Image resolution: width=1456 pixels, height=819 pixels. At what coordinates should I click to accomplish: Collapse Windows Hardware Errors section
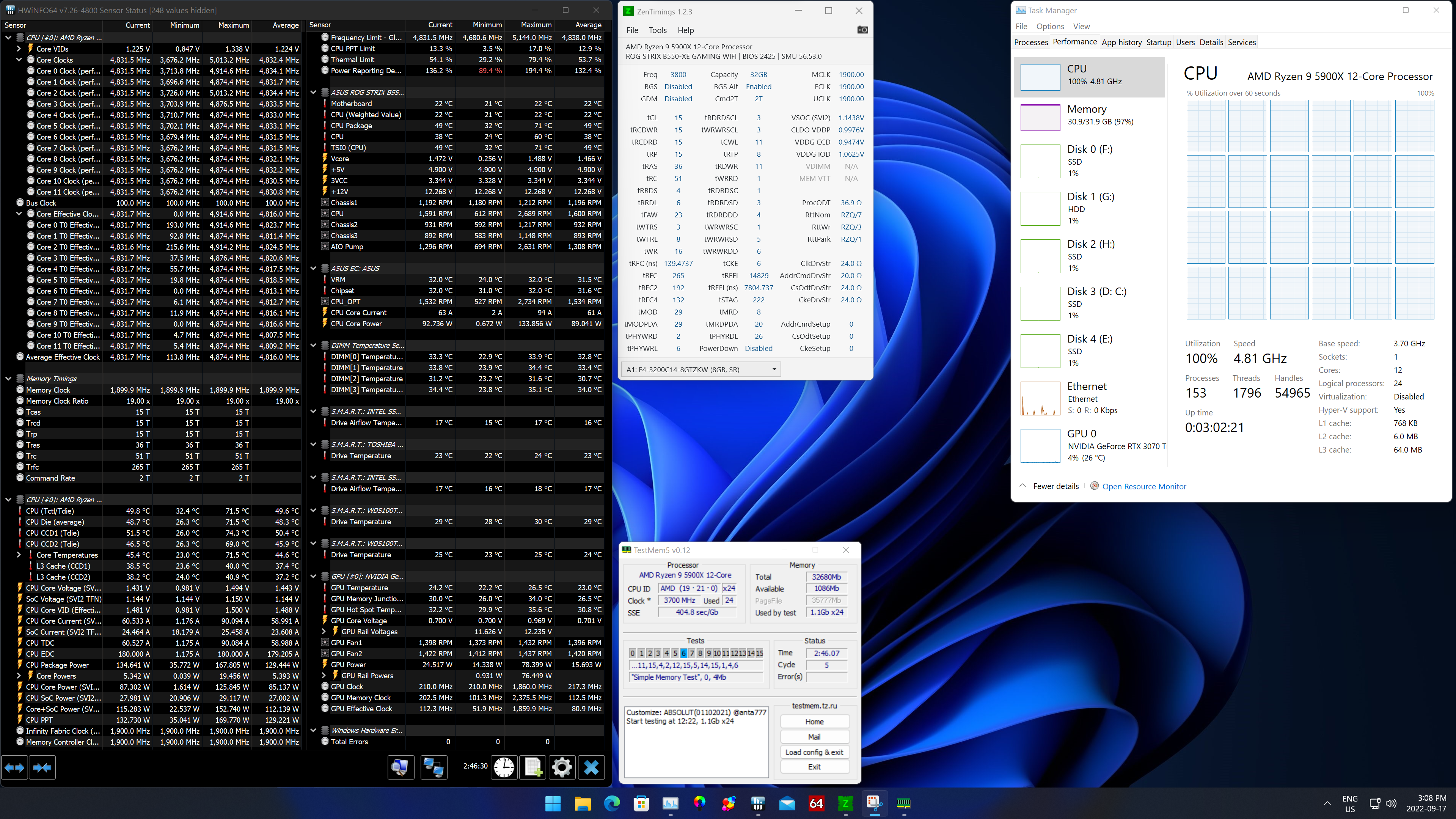[x=314, y=730]
